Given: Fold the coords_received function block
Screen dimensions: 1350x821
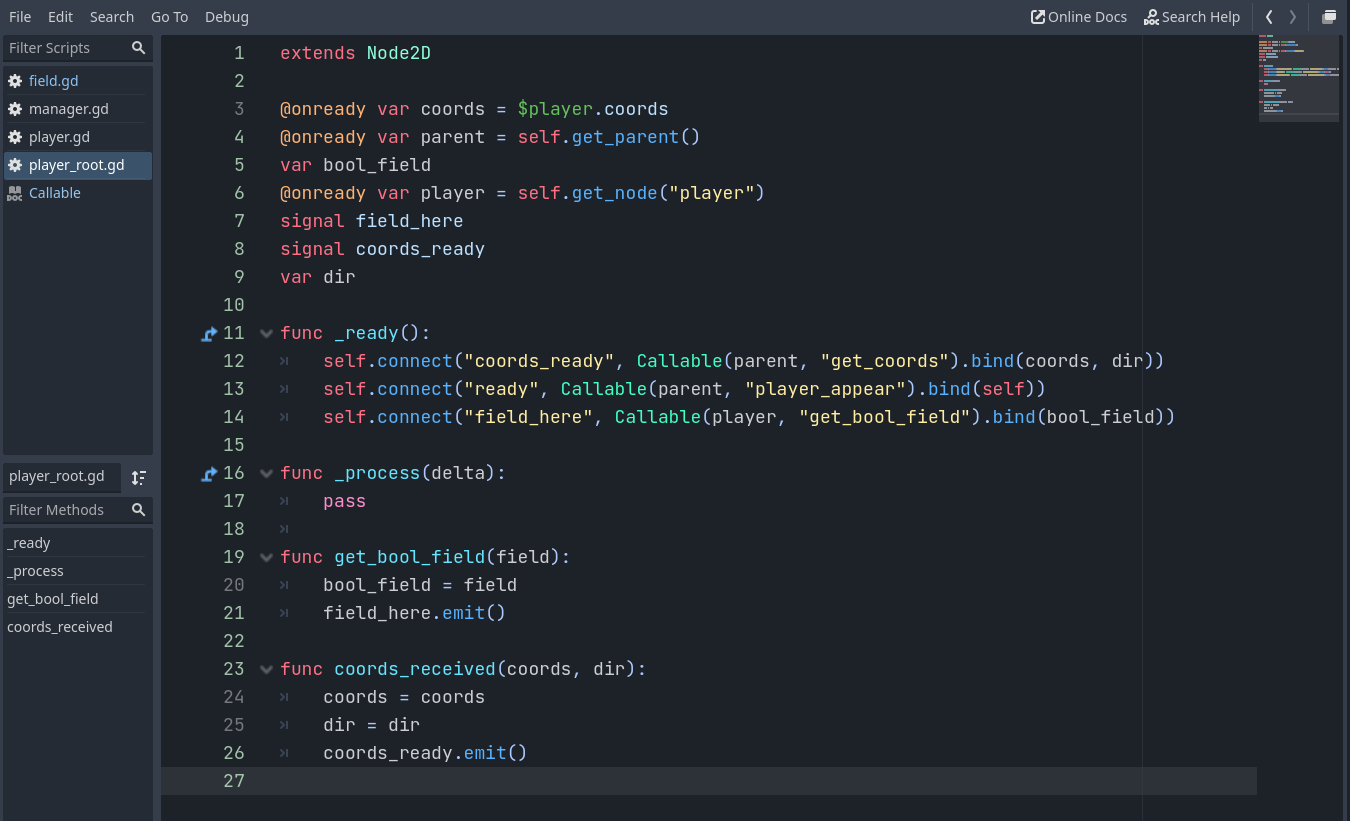Looking at the screenshot, I should (x=266, y=669).
